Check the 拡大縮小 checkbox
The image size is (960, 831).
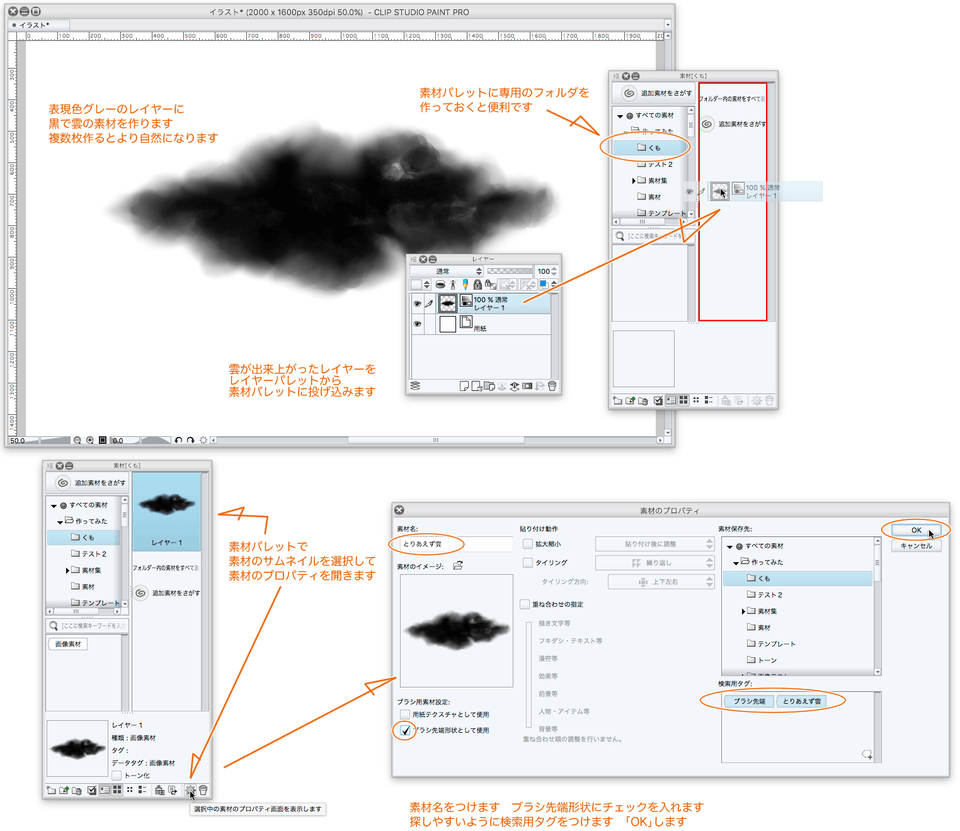527,544
